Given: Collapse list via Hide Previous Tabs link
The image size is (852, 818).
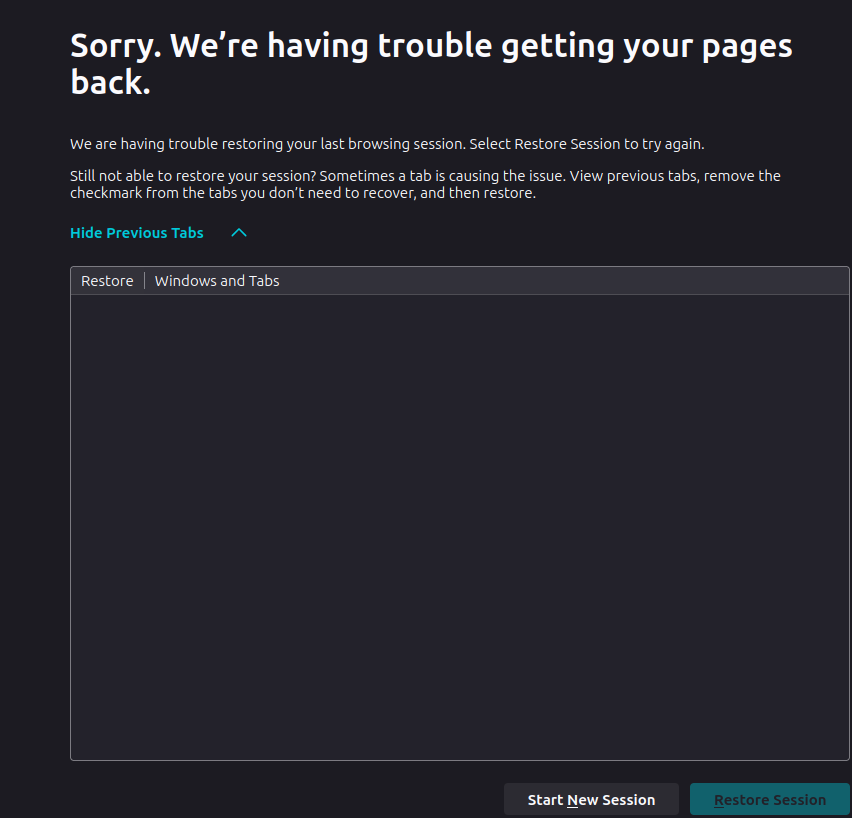Looking at the screenshot, I should [x=136, y=233].
